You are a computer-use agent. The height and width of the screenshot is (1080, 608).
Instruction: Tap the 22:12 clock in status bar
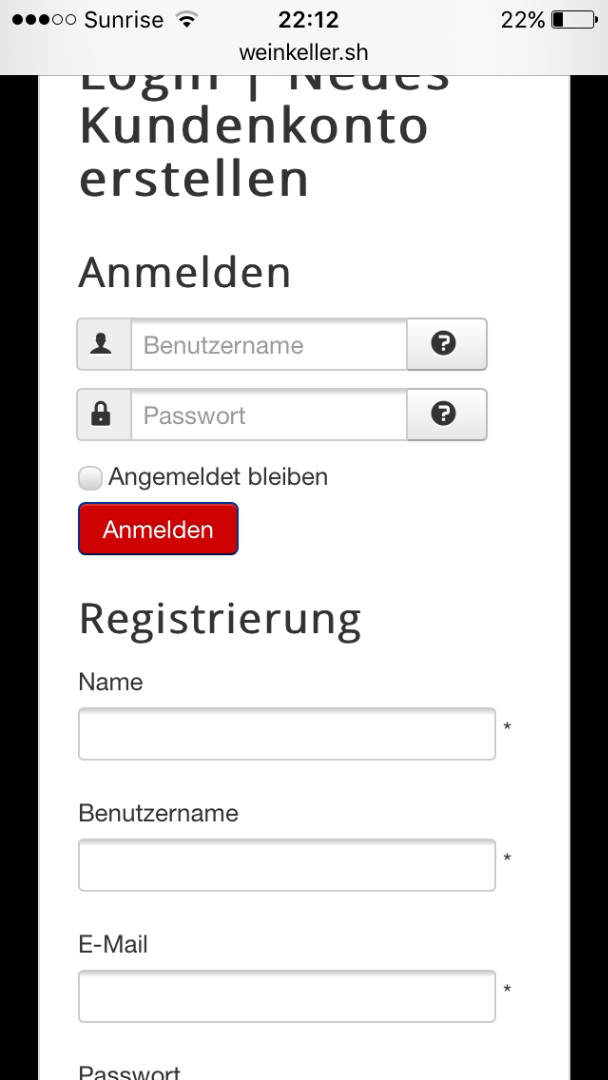click(308, 20)
